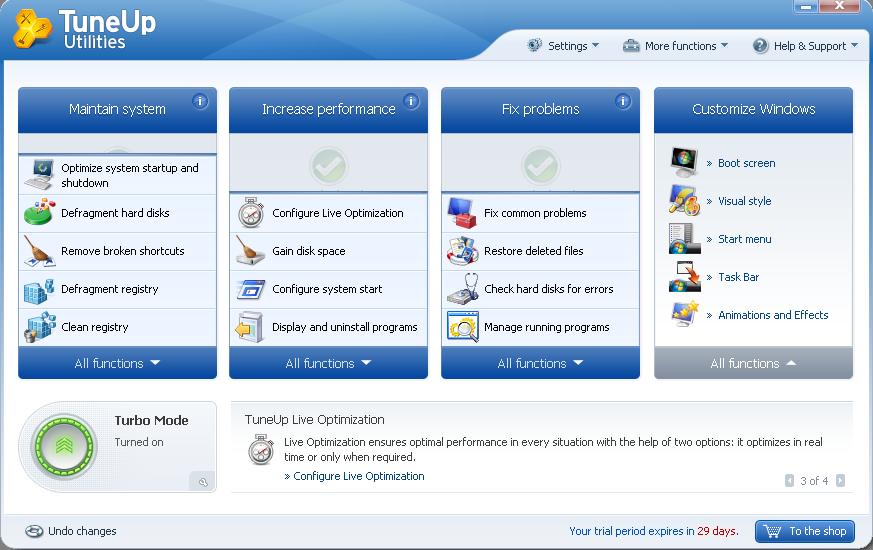873x550 pixels.
Task: Open the Visual style link
Action: (x=744, y=201)
